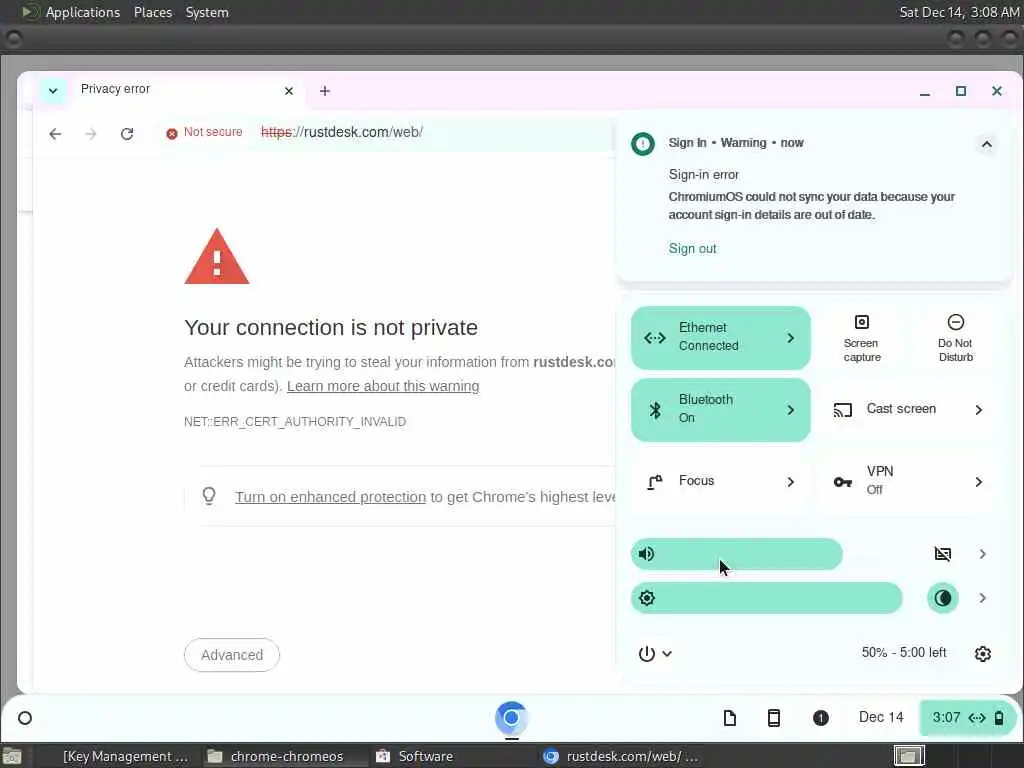This screenshot has width=1024, height=768.
Task: Expand Cast screen options arrow
Action: (978, 409)
